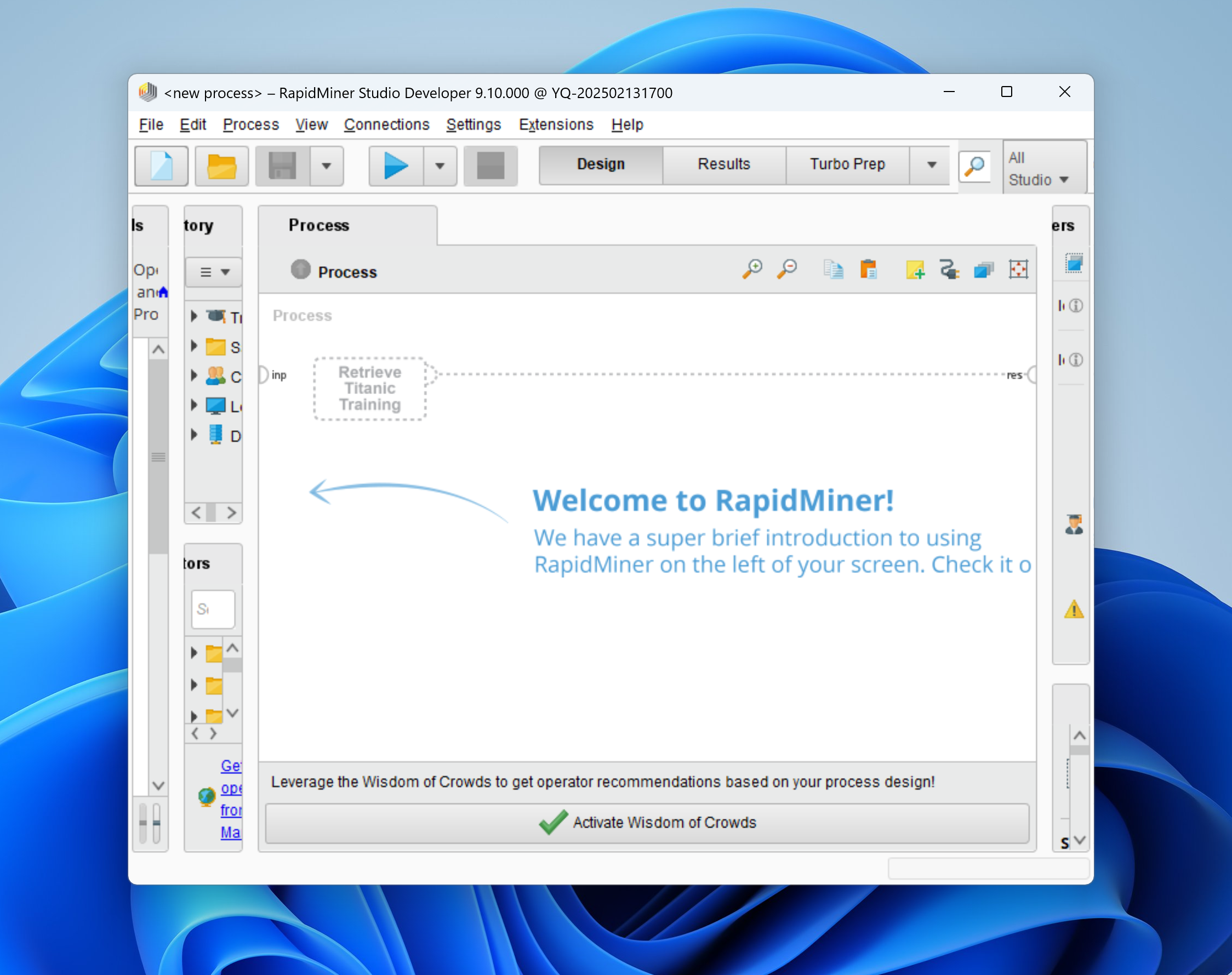
Task: Click the auto-fit process view icon
Action: pos(1018,269)
